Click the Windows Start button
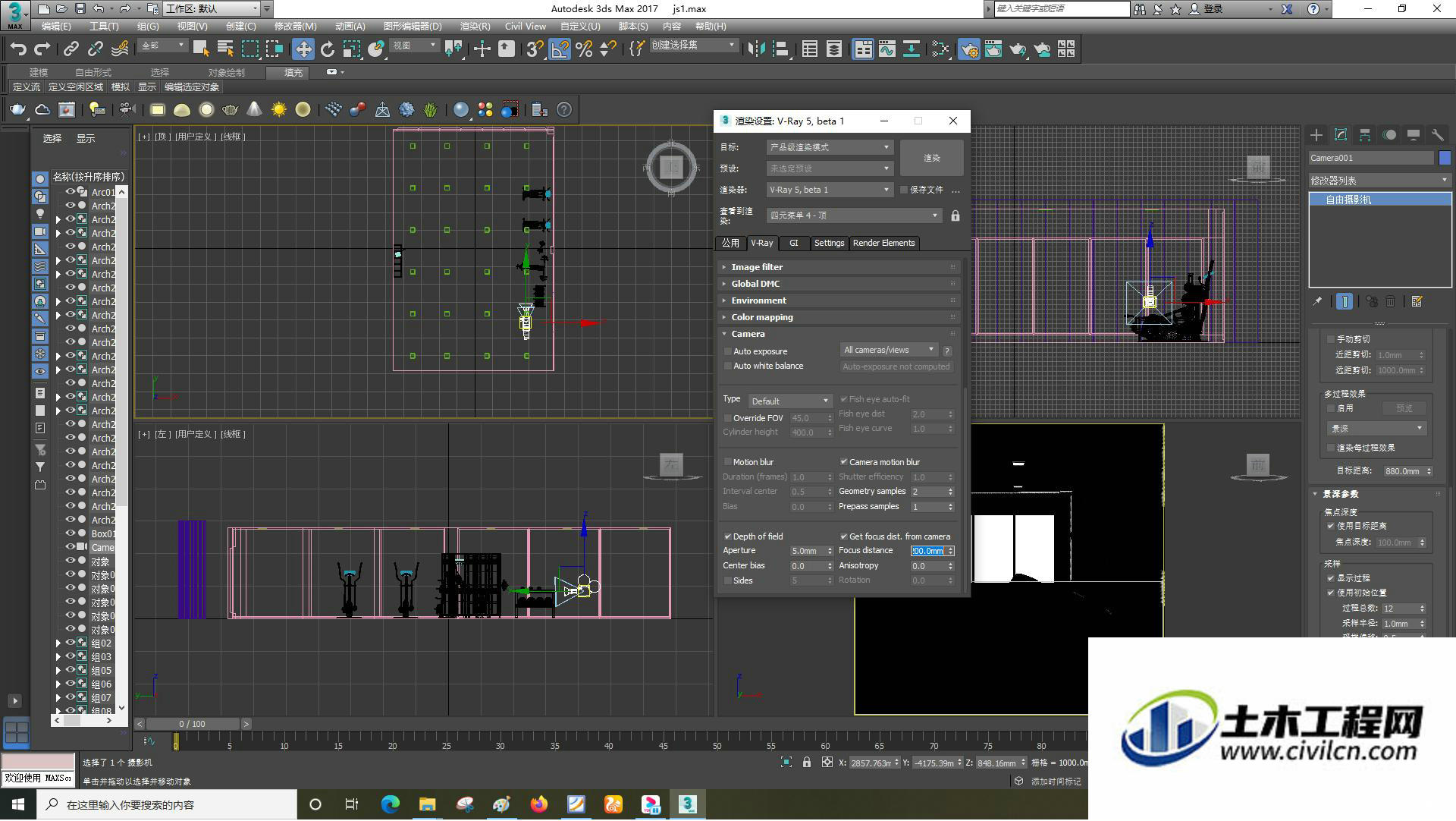The width and height of the screenshot is (1456, 821). coord(18,804)
